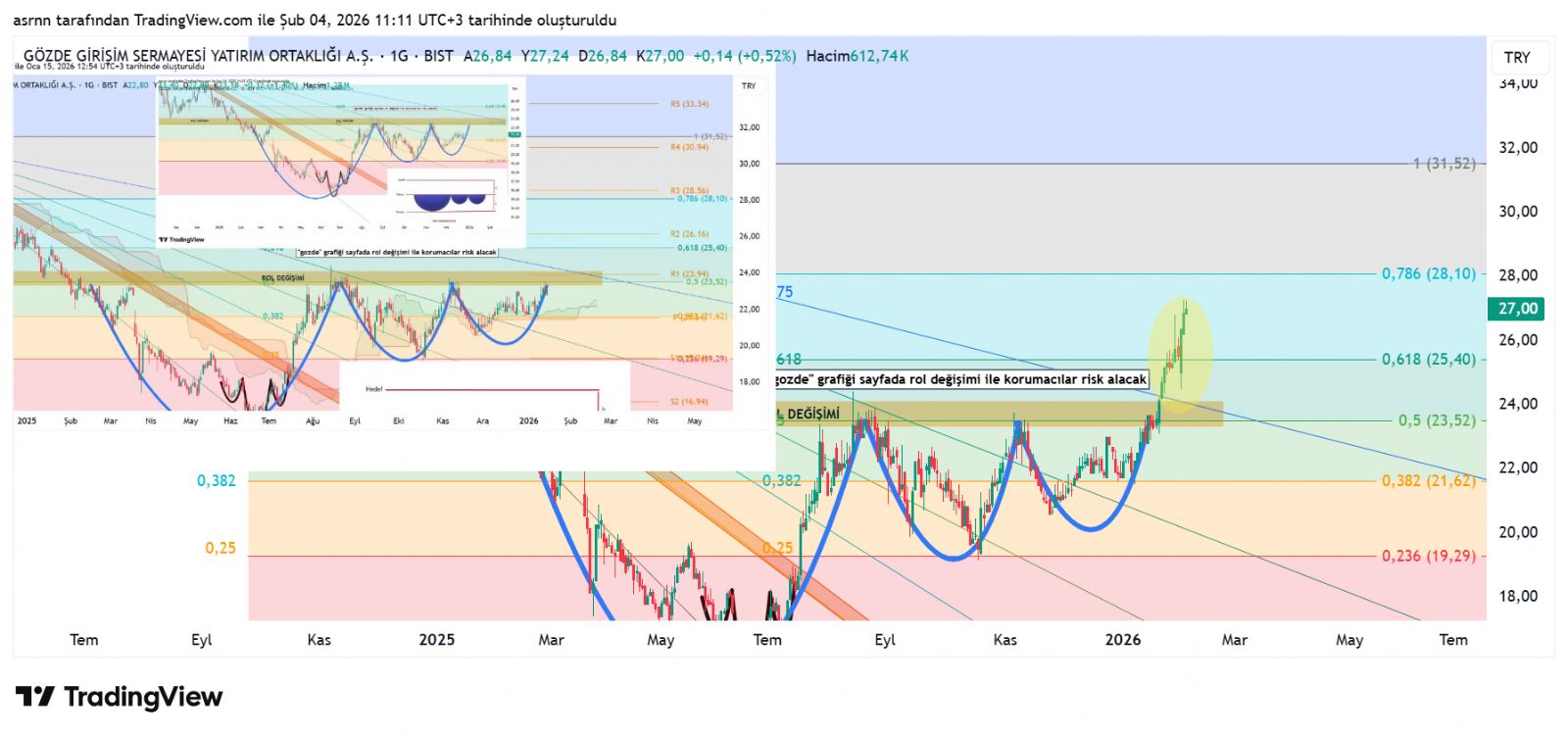Select the yellow ellipse highlight on recent candles
Viewport: 1568px width, 736px height.
[1180, 355]
